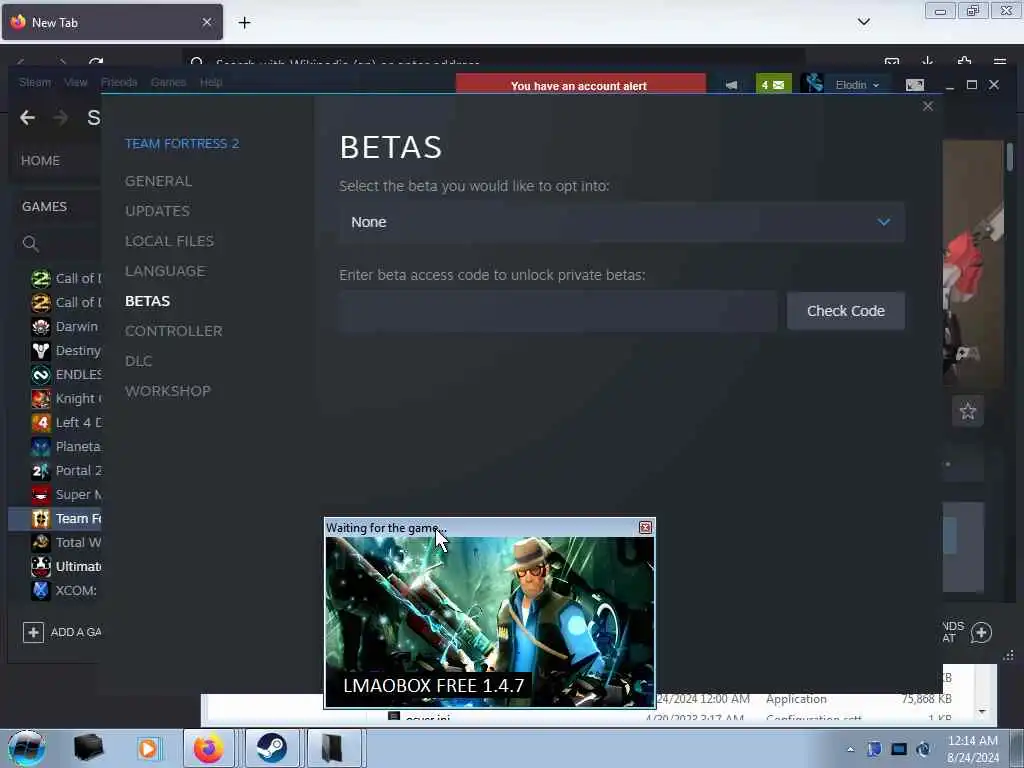Switch to the WORKSHOP properties tab

coord(168,391)
